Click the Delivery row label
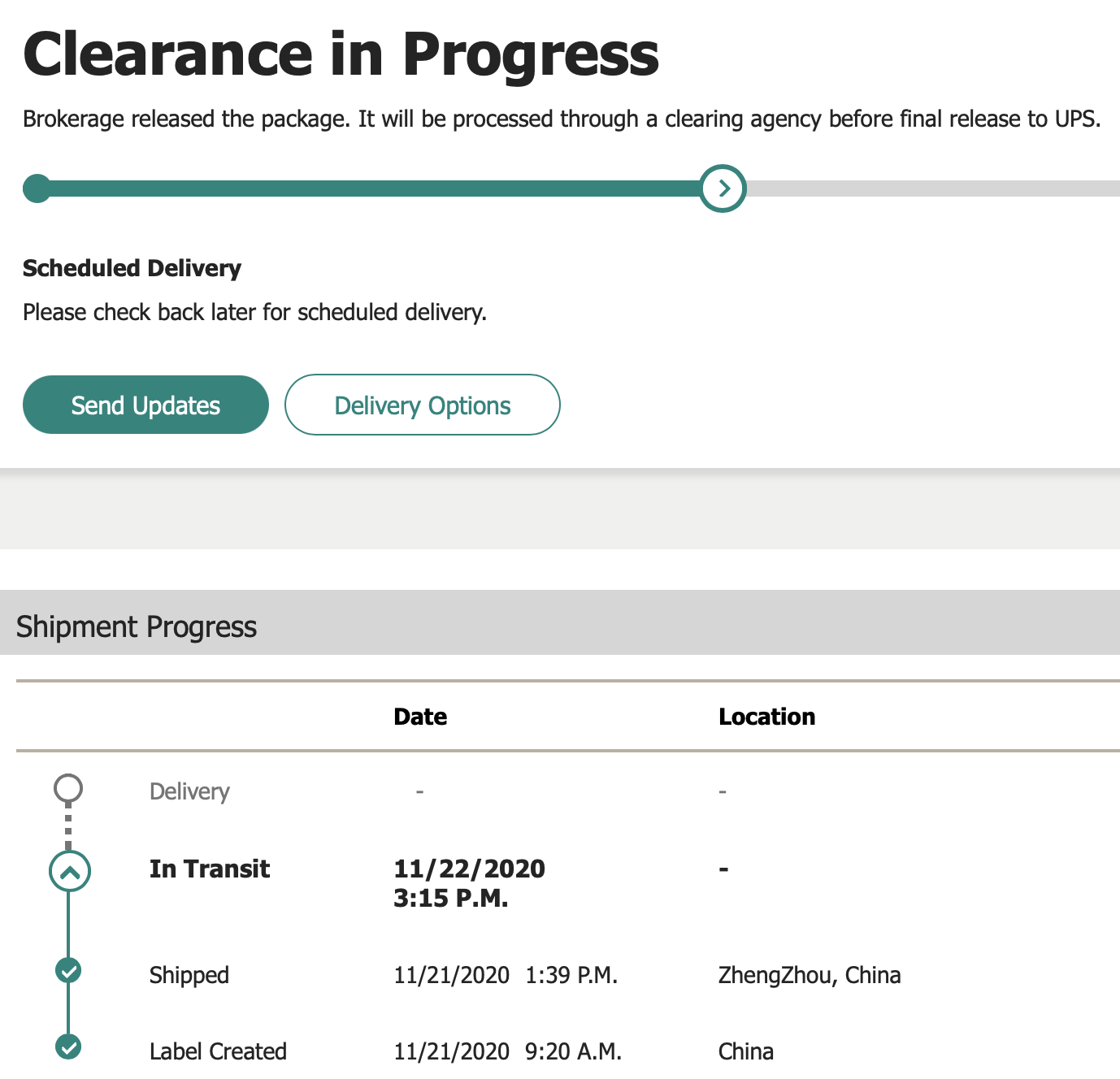Image resolution: width=1120 pixels, height=1079 pixels. pyautogui.click(x=189, y=791)
